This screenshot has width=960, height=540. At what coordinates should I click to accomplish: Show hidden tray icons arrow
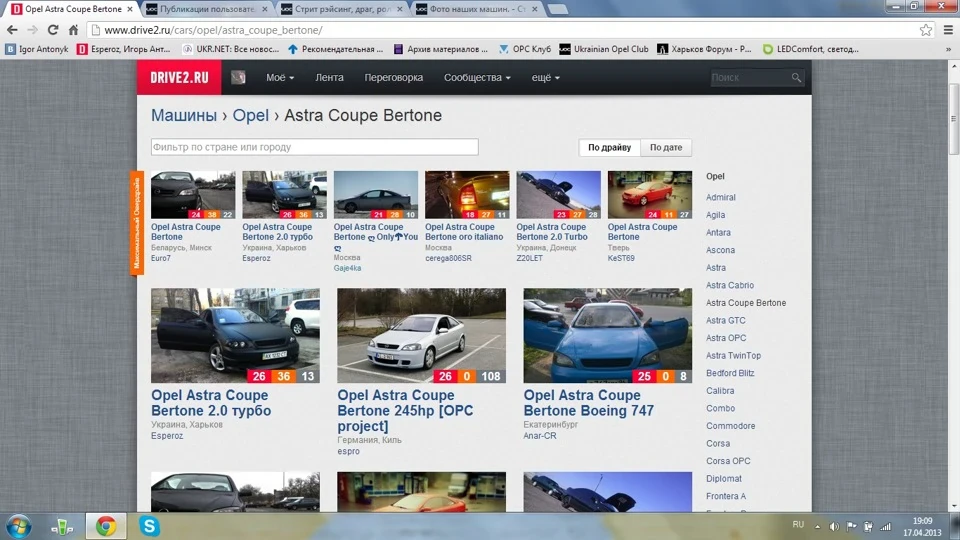[x=817, y=527]
